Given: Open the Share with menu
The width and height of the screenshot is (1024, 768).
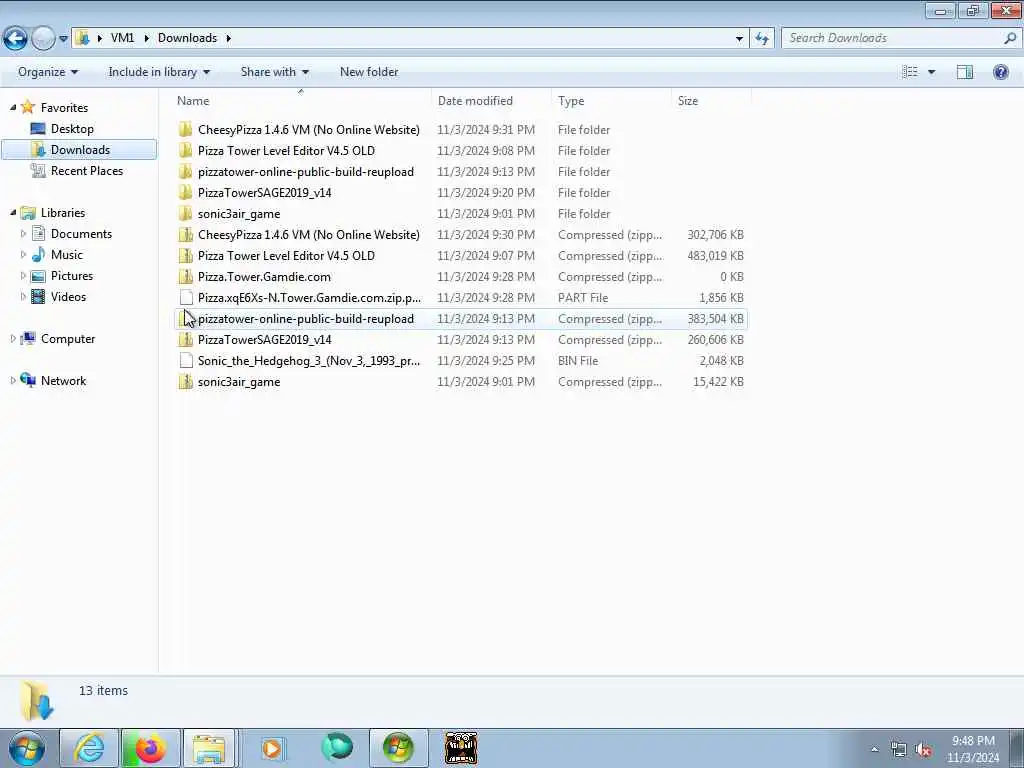Looking at the screenshot, I should (274, 72).
